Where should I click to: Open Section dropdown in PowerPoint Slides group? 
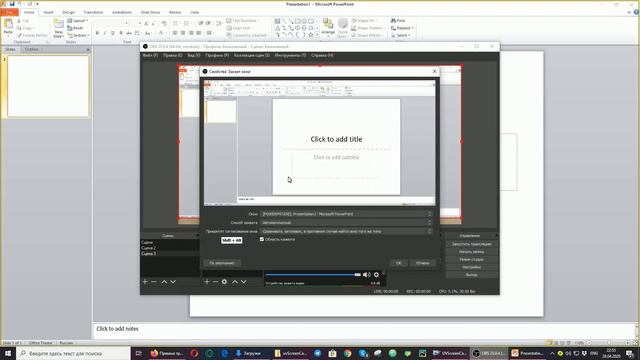pos(78,36)
